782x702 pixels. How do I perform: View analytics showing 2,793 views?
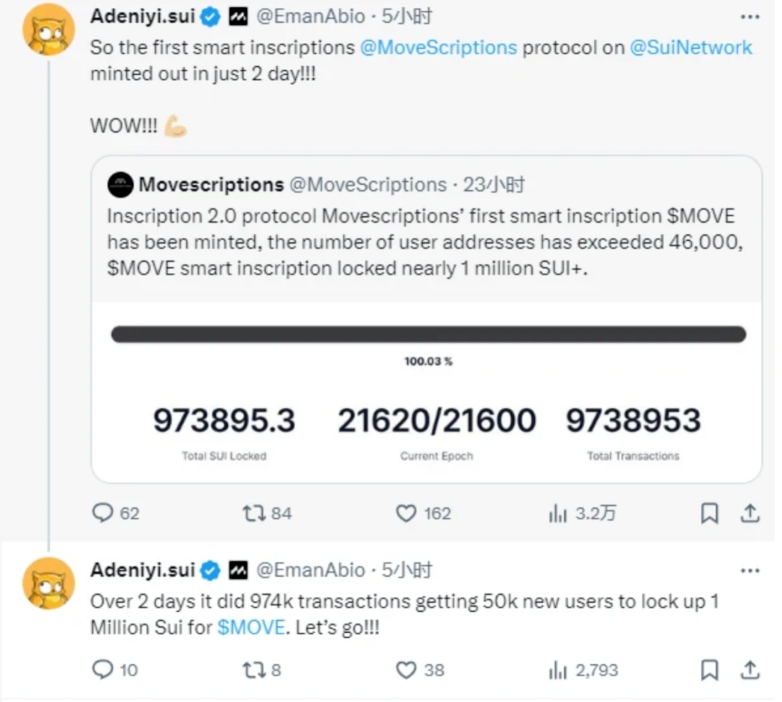(x=583, y=670)
